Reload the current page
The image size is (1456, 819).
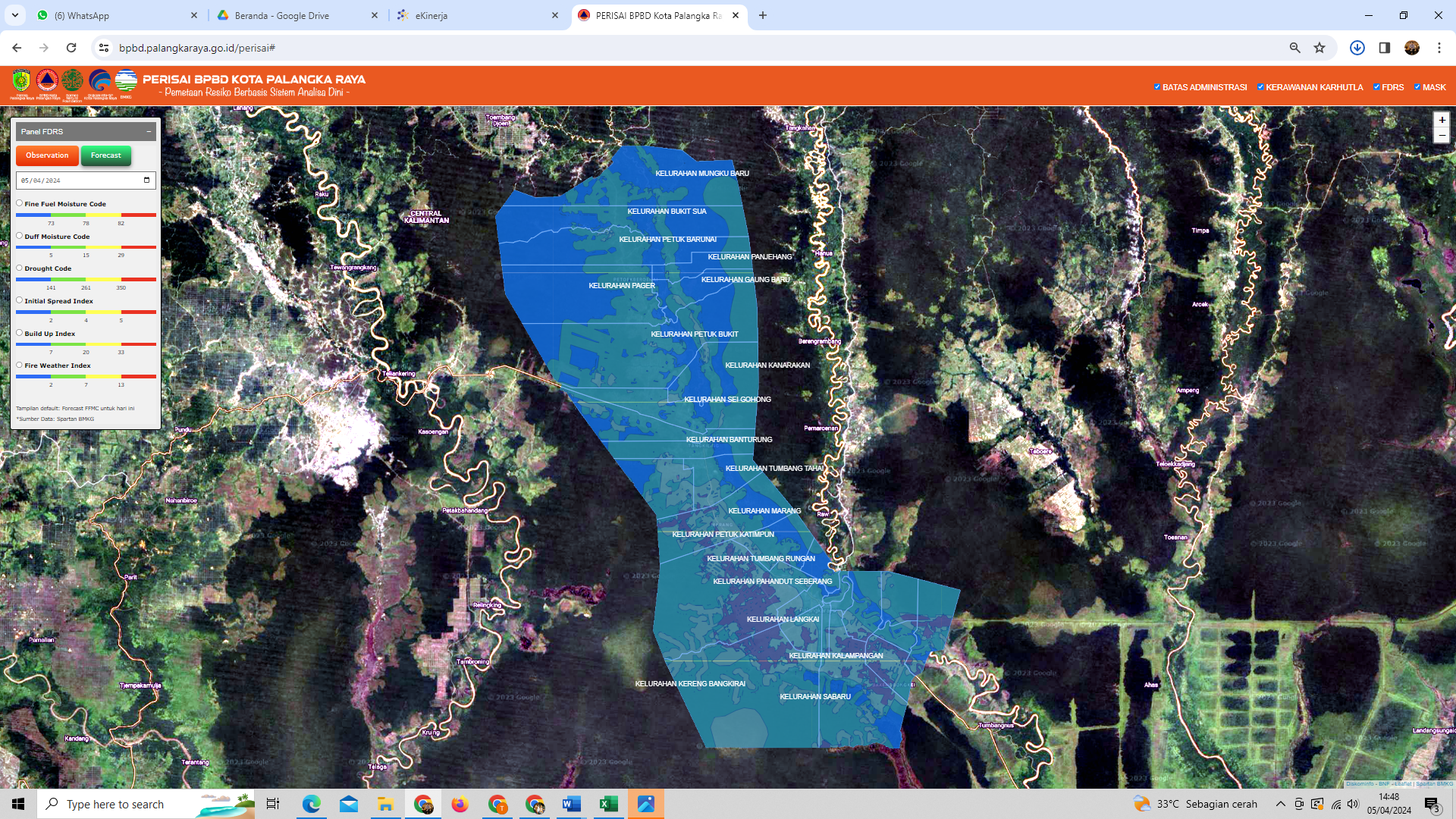(x=71, y=48)
